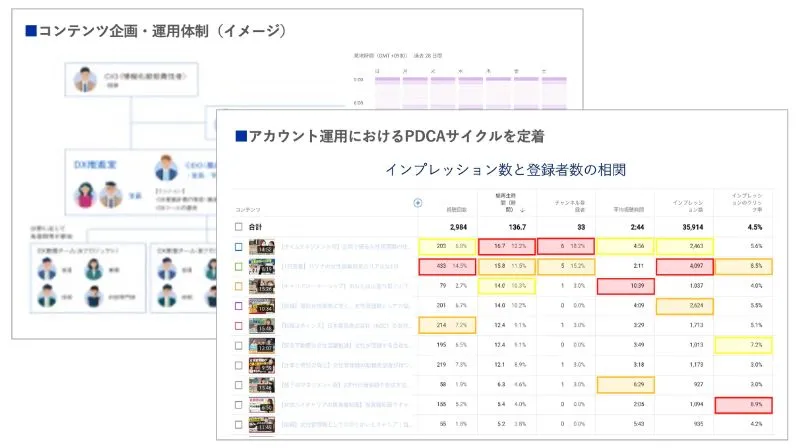Click the yellow-highlighted 4:56 cell
The image size is (800, 448).
[626, 246]
